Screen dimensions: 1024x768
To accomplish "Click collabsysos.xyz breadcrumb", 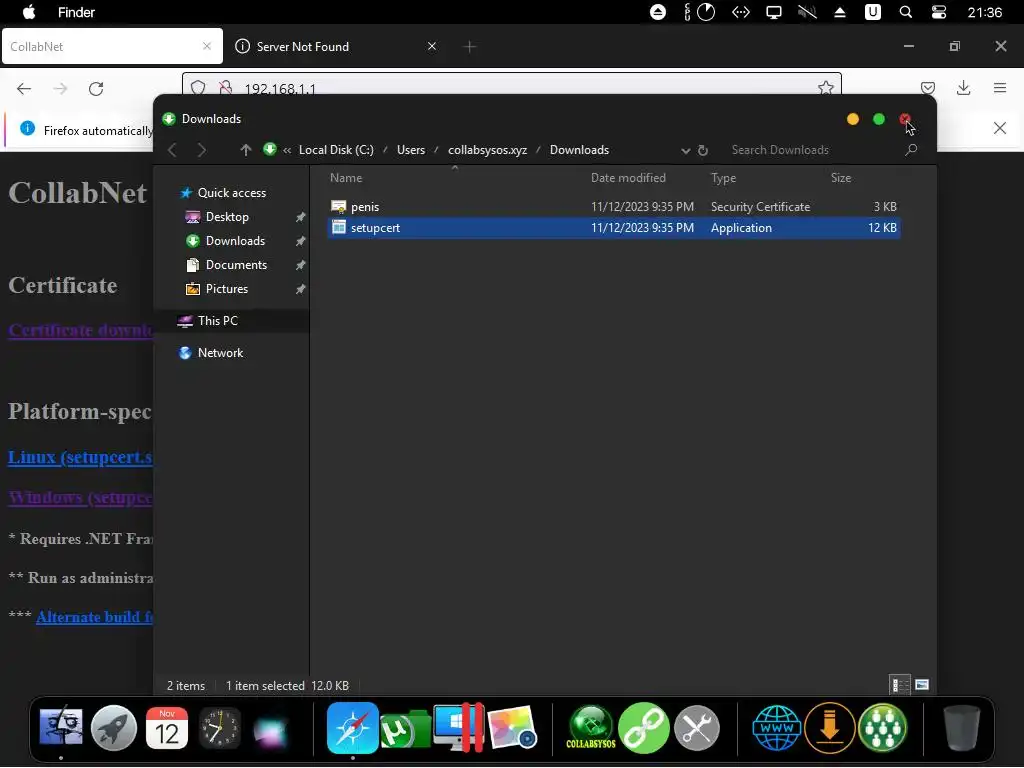I will click(x=487, y=150).
